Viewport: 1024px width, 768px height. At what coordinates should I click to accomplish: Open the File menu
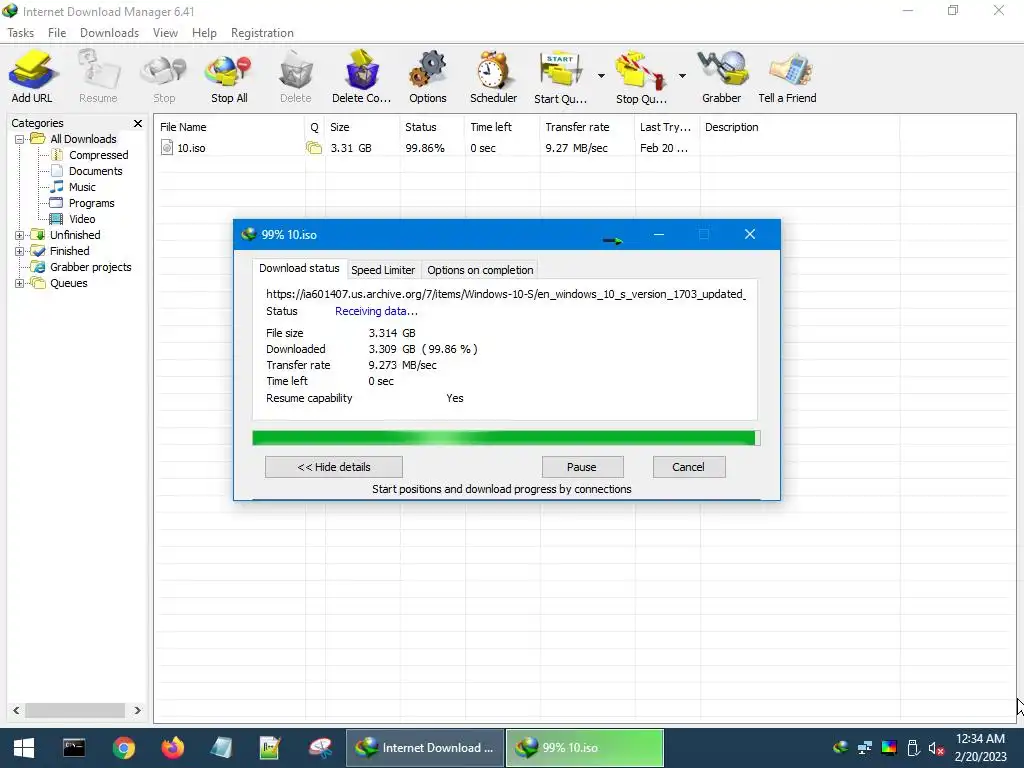point(57,33)
